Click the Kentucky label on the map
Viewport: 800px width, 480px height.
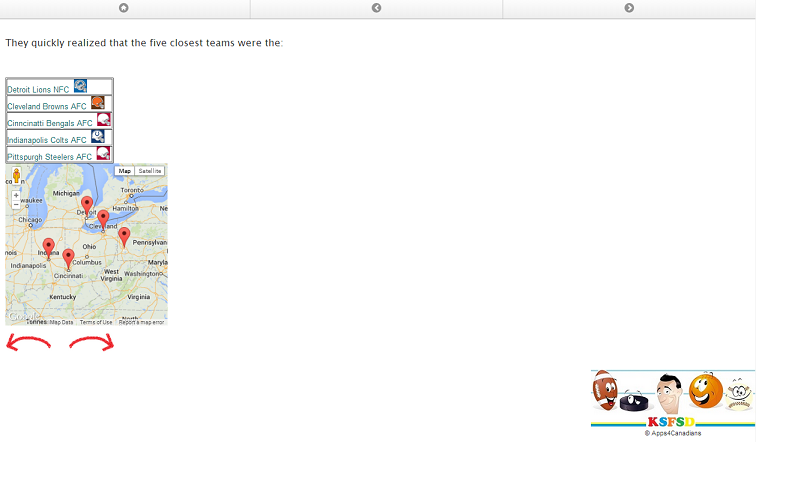[x=63, y=297]
